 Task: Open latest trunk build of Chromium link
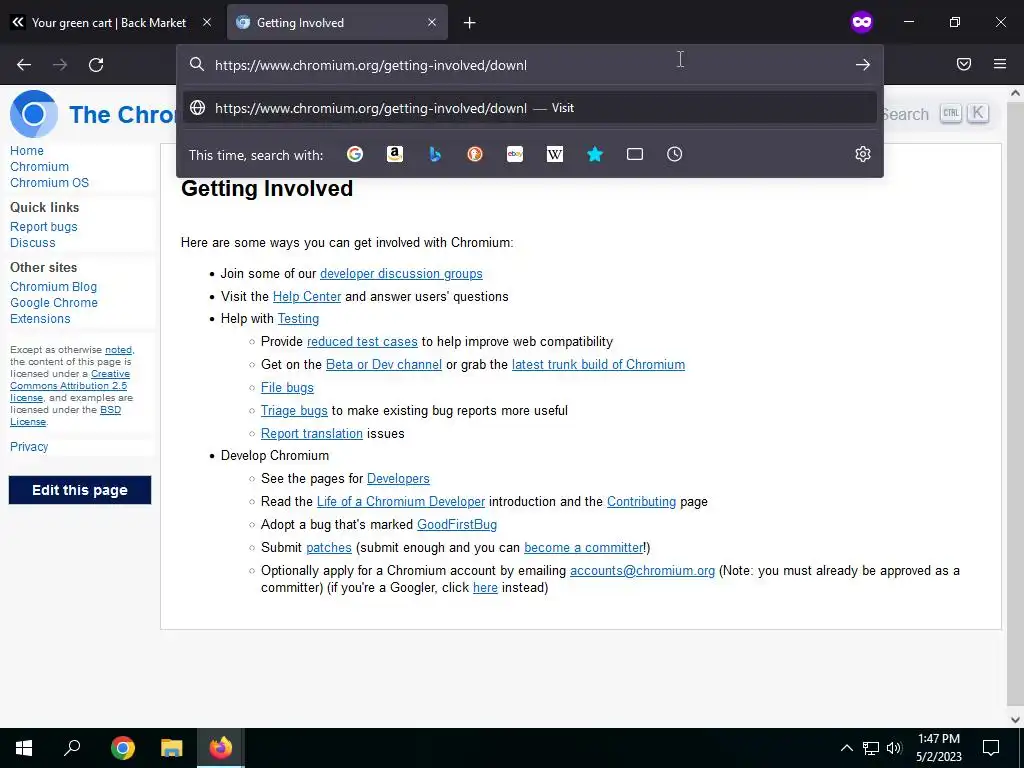(x=598, y=364)
